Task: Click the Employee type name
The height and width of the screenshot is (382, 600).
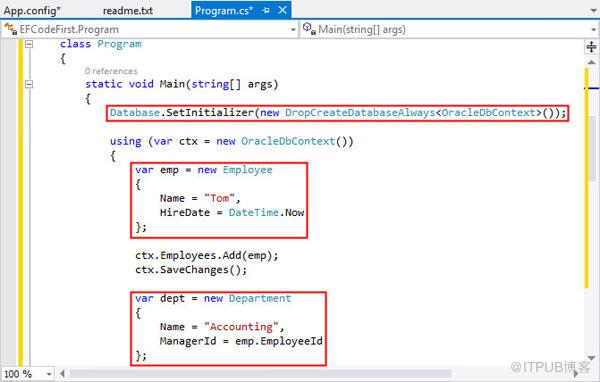Action: click(248, 170)
